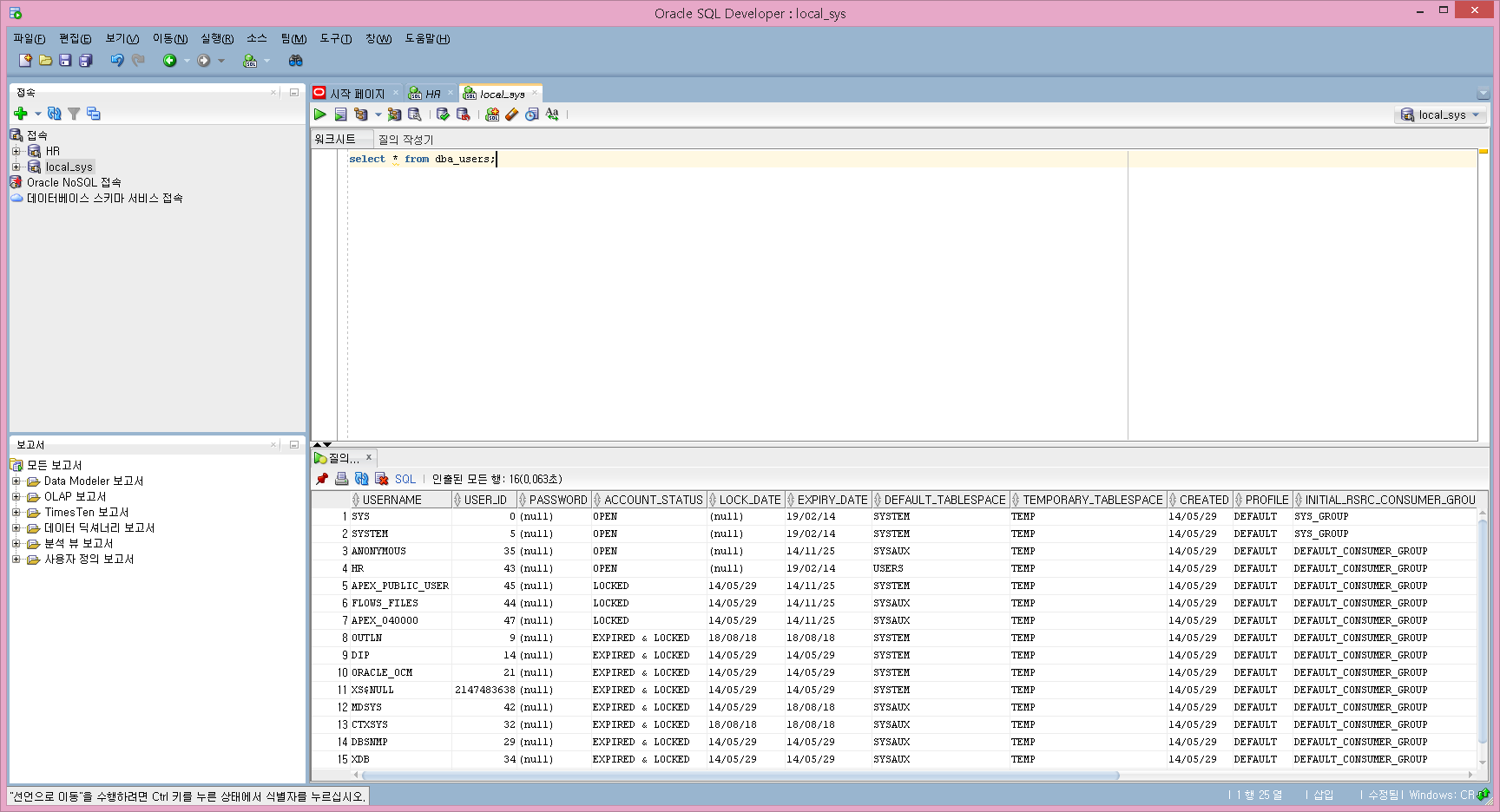Click in the SQL editor on the select statement
Viewport: 1500px width, 812px height.
pos(422,159)
